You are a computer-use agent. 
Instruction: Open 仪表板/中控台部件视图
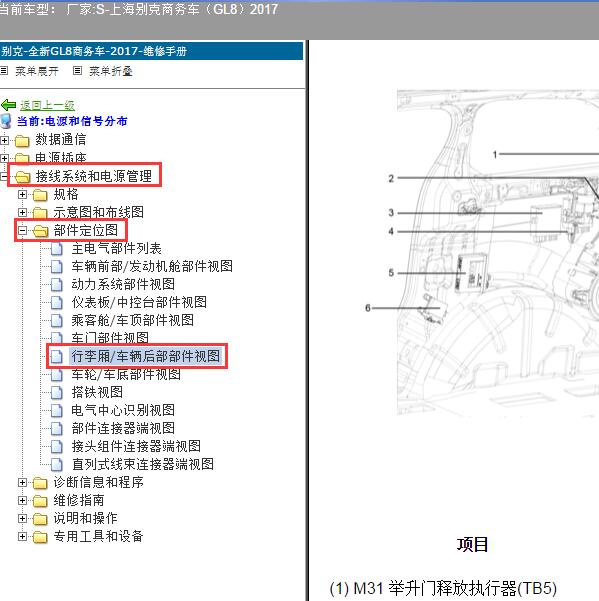139,302
